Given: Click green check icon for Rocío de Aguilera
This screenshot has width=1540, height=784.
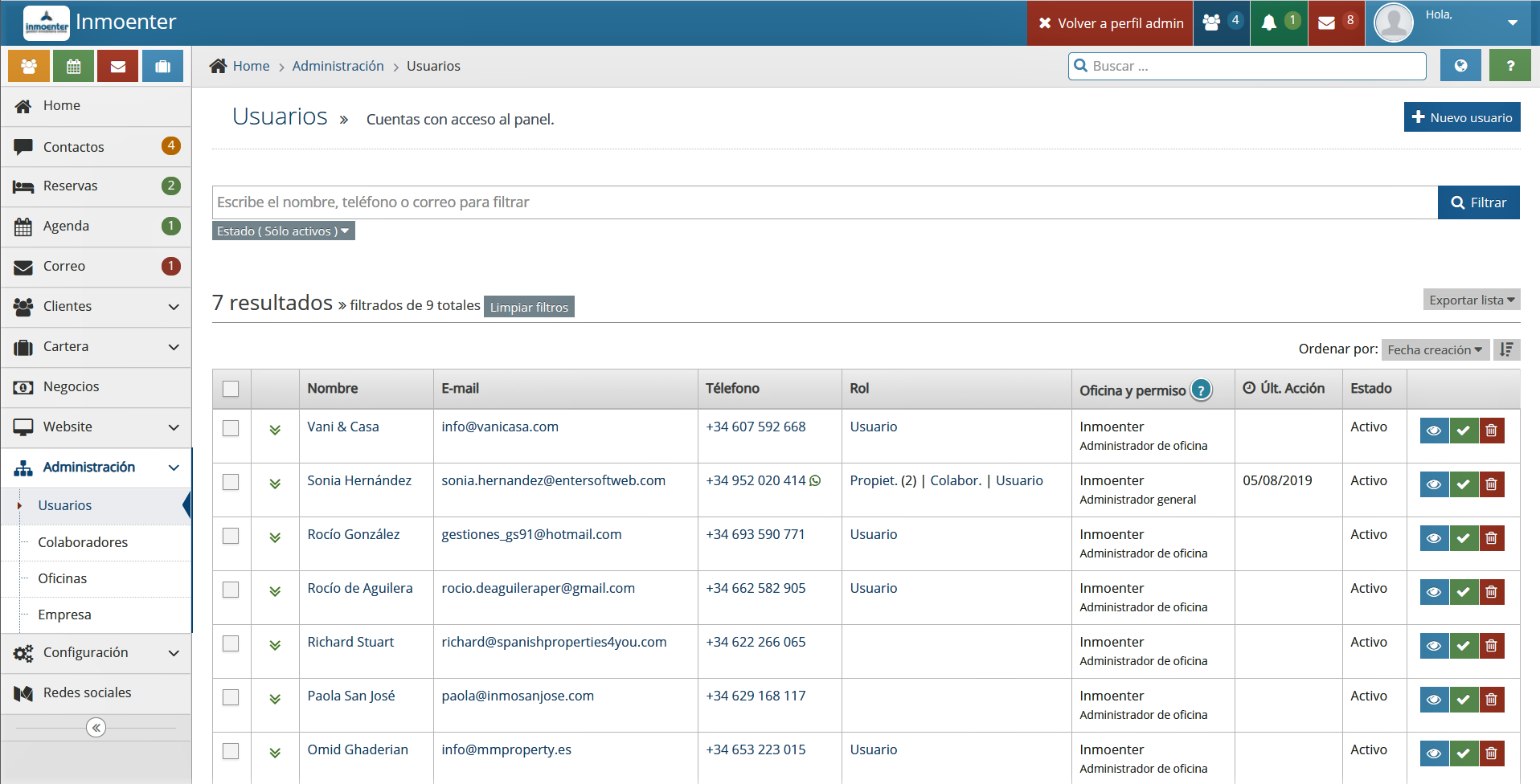Looking at the screenshot, I should 1464,592.
